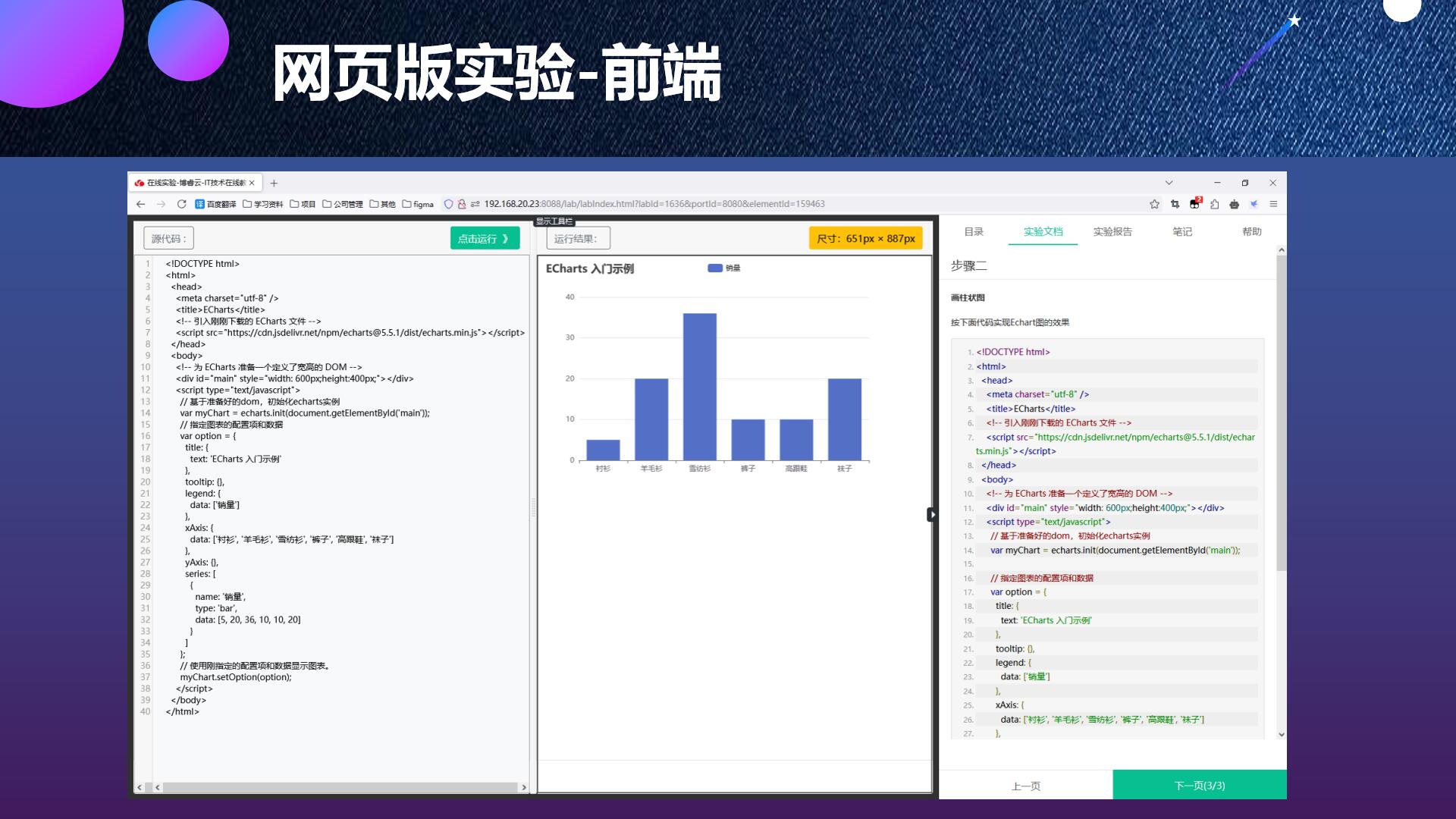This screenshot has width=1456, height=819.
Task: Click "myChart.setOption(option);" in the editor
Action: [x=236, y=677]
